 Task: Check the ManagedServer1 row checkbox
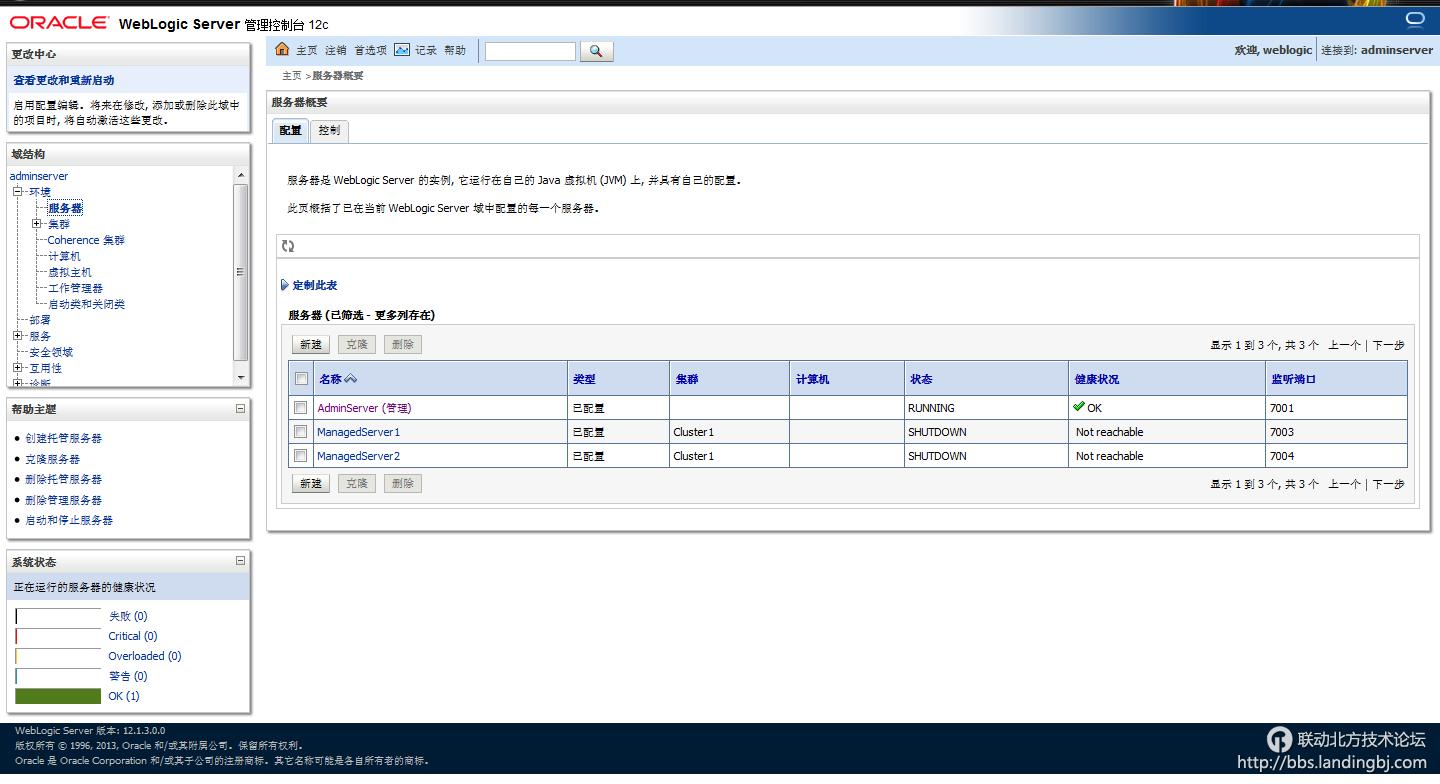(x=300, y=432)
